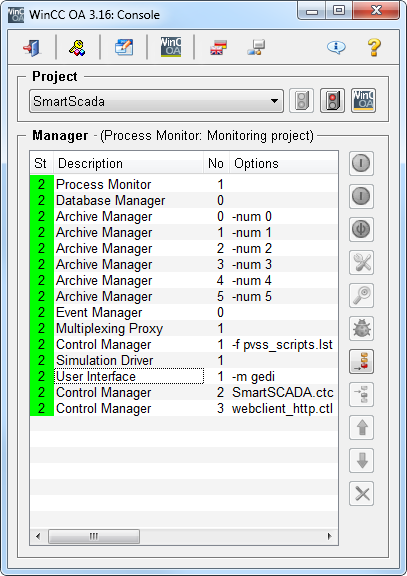This screenshot has width=407, height=576.
Task: Click the window title bar icon
Action: 15,14
